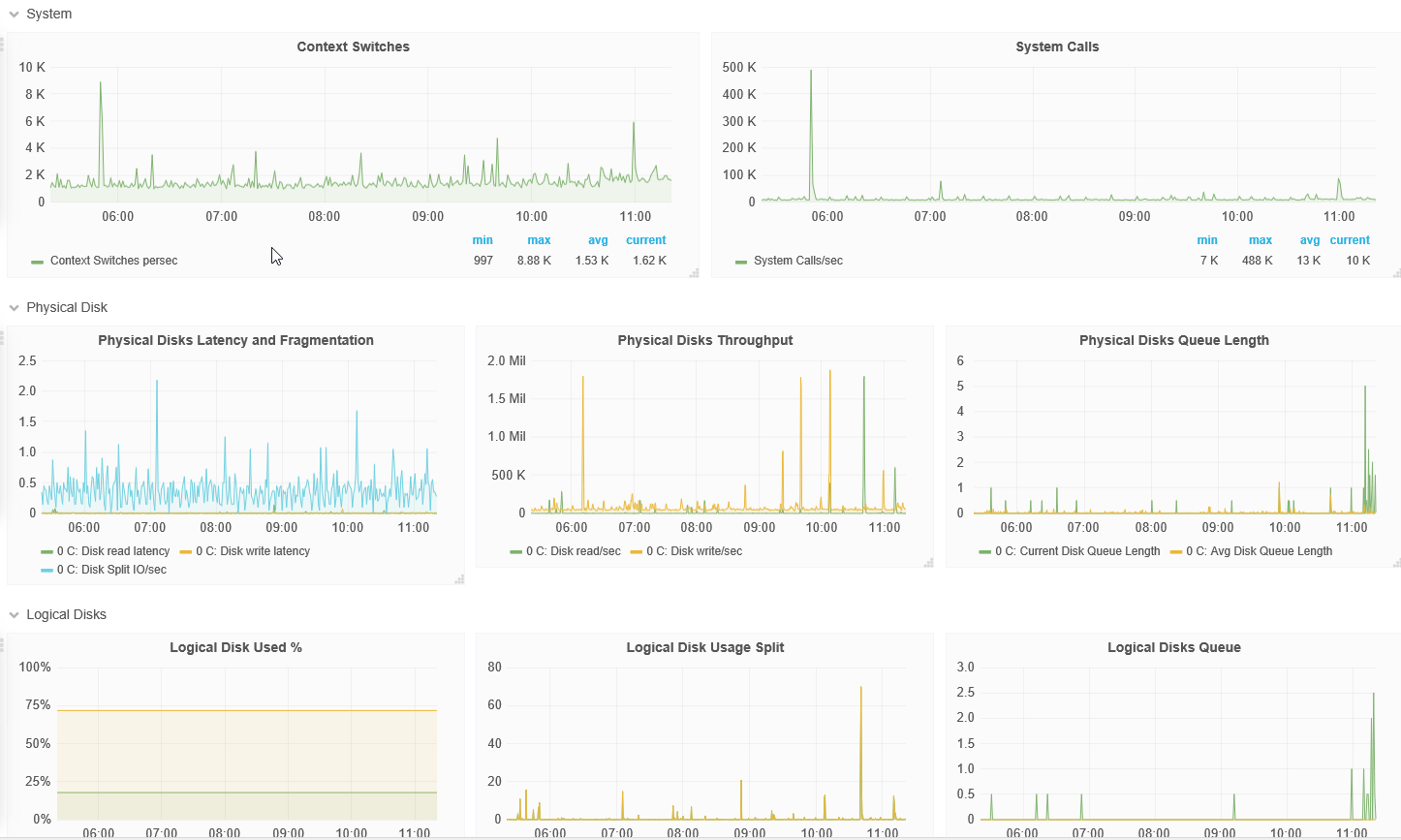Click resize handle of Physical Disks Latency panel
This screenshot has width=1401, height=840.
tap(459, 579)
